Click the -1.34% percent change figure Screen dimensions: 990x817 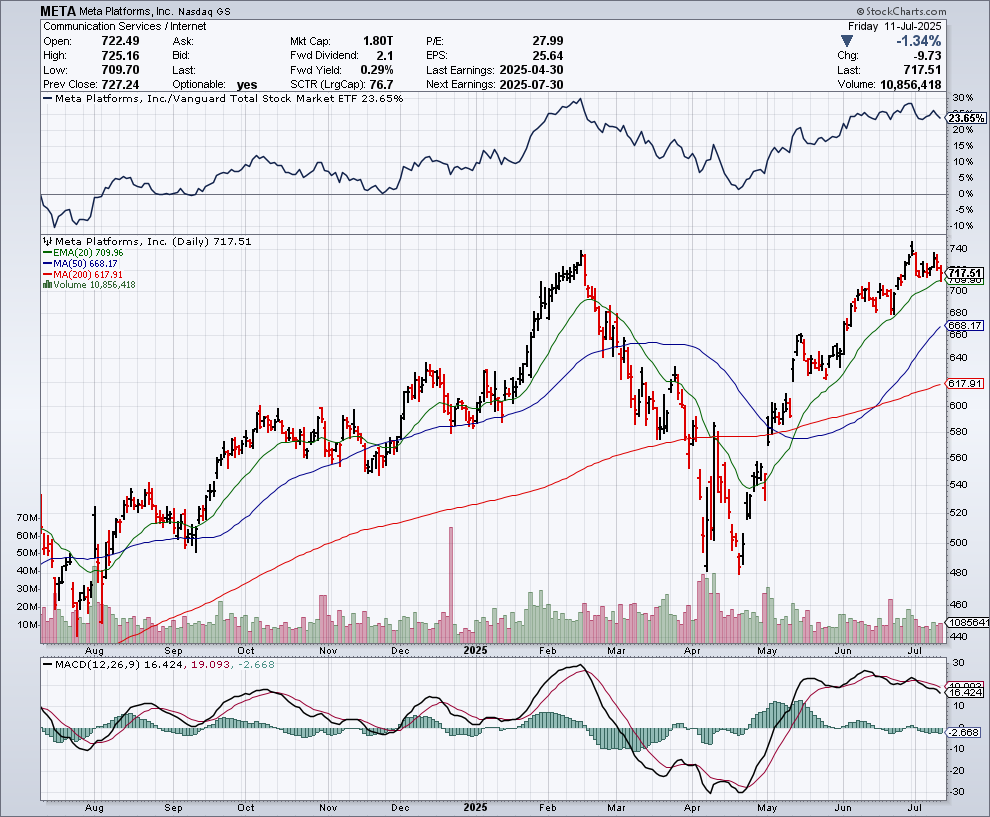[919, 41]
